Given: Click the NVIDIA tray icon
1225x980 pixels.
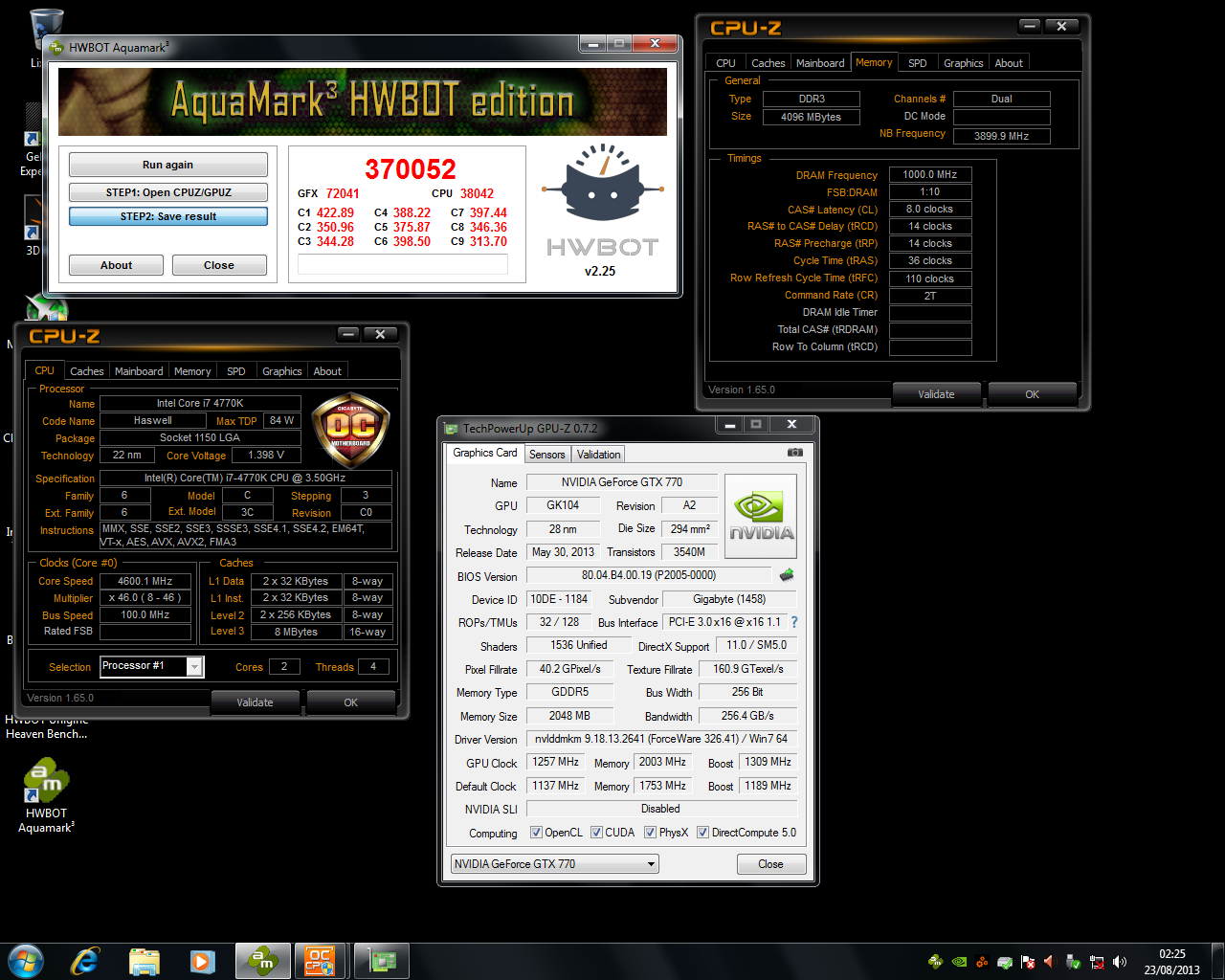Looking at the screenshot, I should 959,962.
